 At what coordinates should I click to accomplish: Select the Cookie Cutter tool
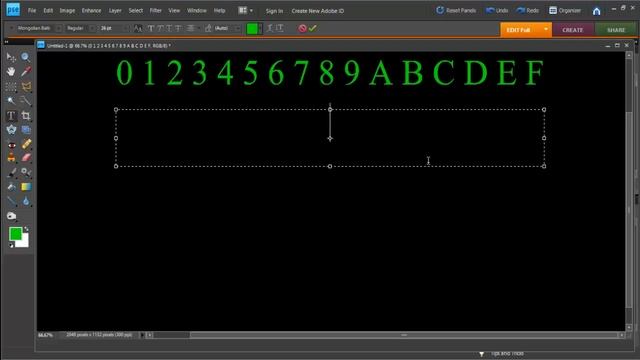11,130
